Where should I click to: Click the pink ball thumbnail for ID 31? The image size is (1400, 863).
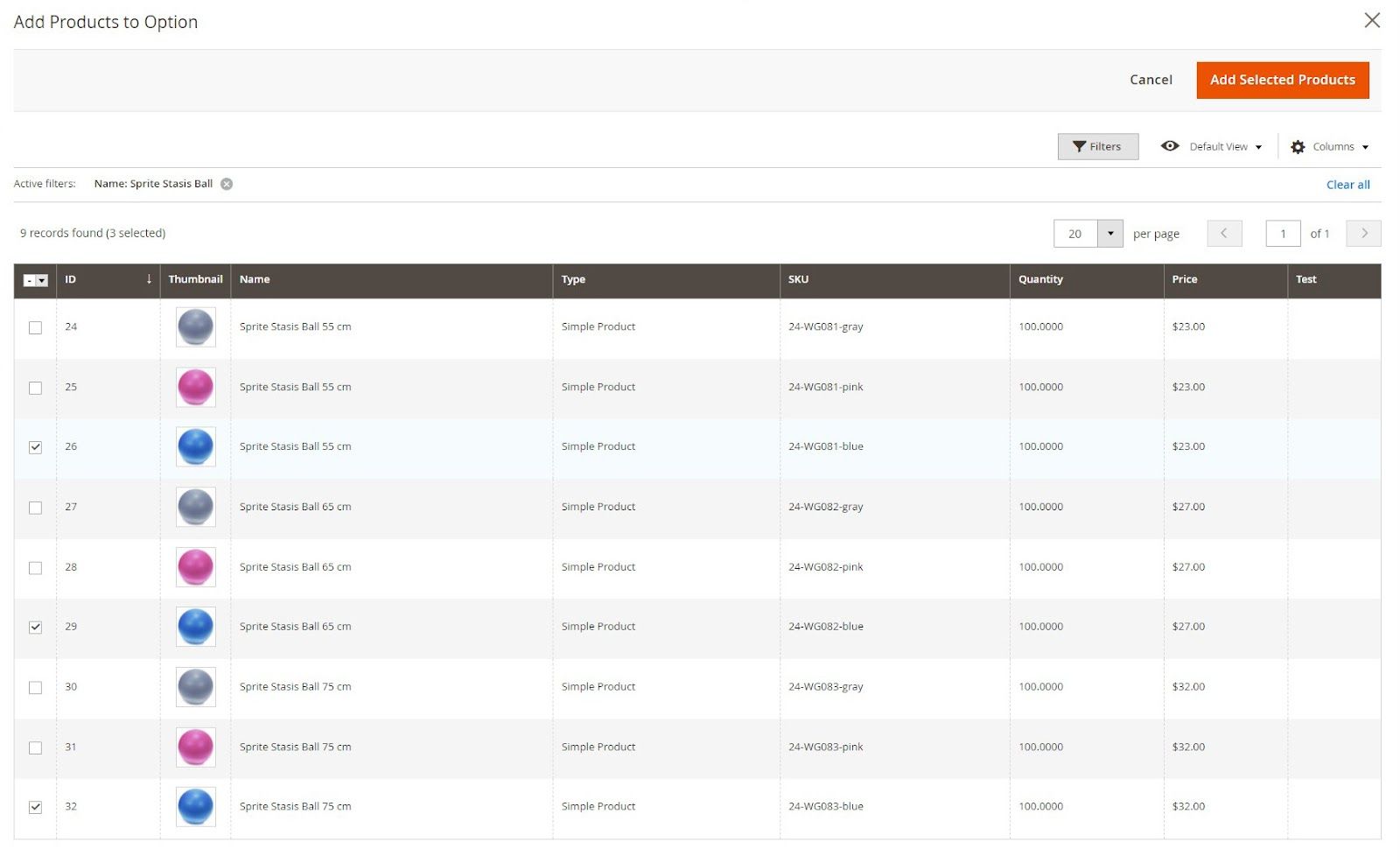click(196, 748)
